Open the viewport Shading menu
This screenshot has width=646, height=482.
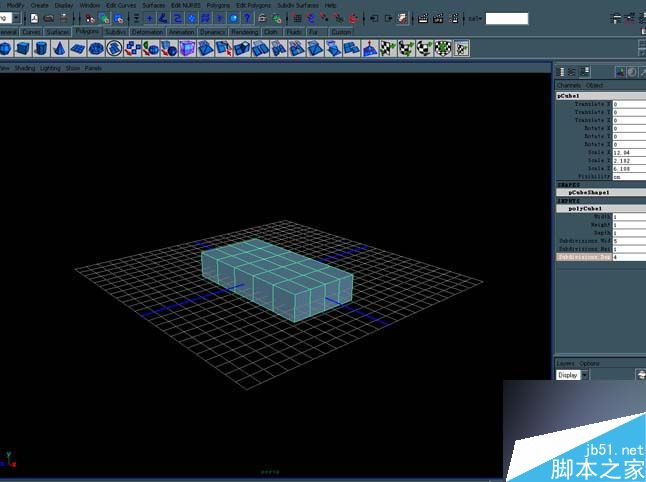pos(25,68)
